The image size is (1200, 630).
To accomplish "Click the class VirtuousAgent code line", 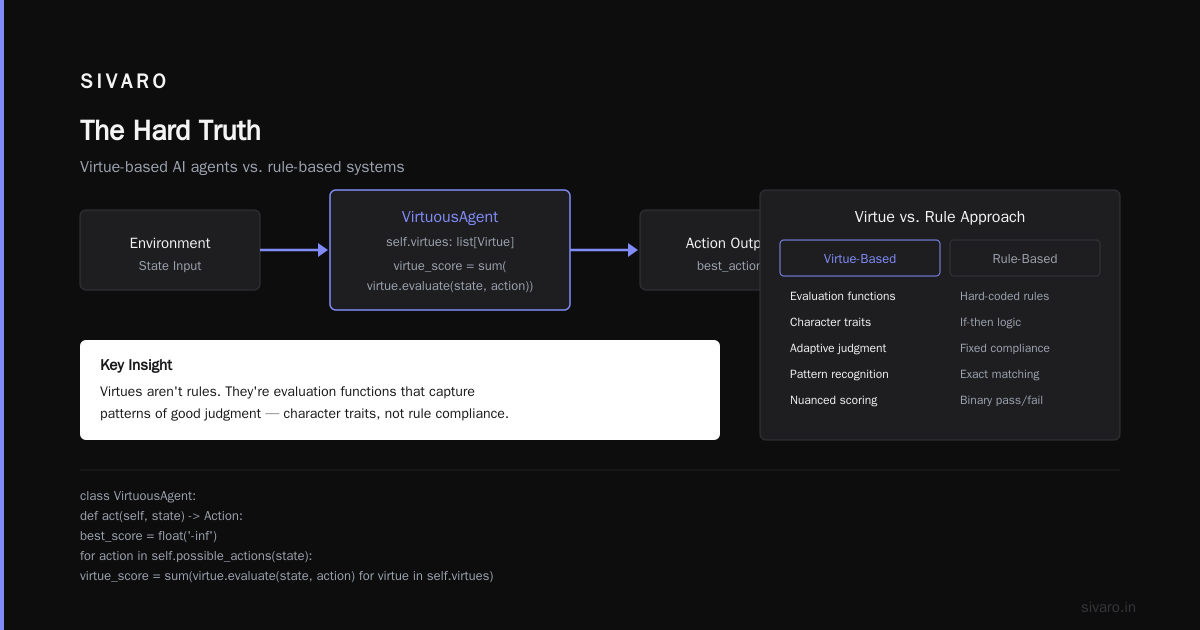I will coord(138,496).
